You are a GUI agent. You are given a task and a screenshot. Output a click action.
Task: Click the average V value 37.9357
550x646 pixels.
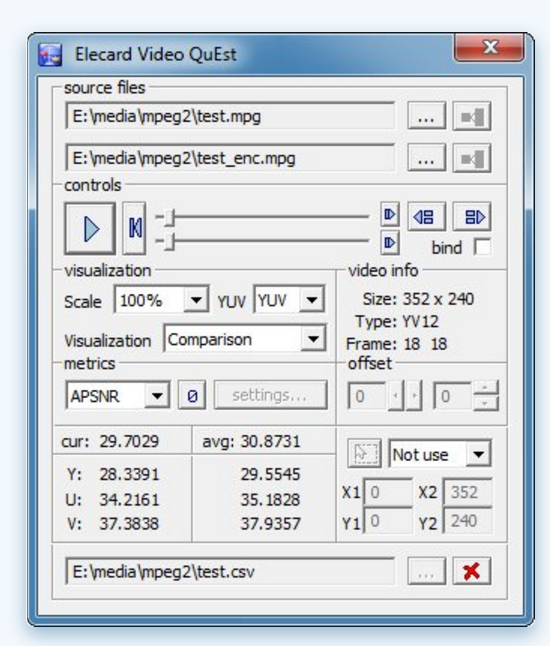pyautogui.click(x=270, y=524)
